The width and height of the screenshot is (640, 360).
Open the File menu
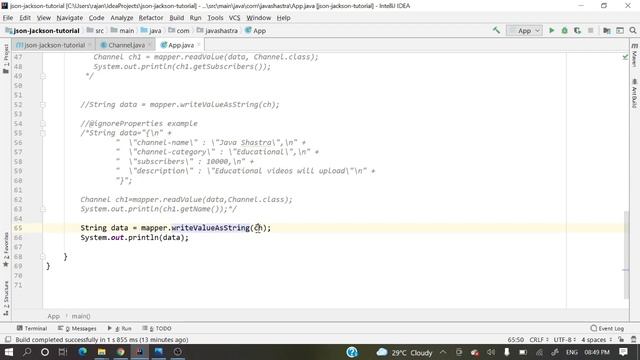pyautogui.click(x=8, y=18)
